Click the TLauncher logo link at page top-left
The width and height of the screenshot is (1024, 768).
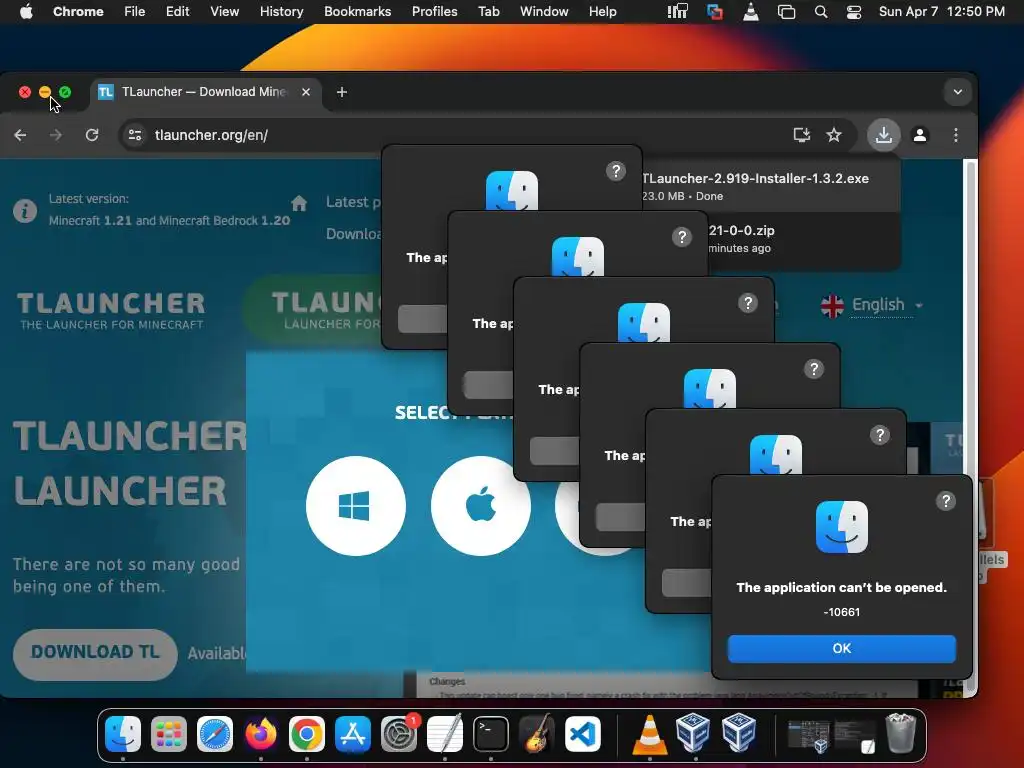point(112,310)
